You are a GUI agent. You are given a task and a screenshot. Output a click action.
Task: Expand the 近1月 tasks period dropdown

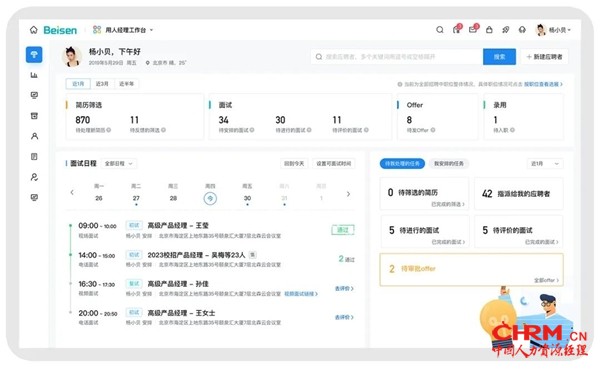point(545,163)
